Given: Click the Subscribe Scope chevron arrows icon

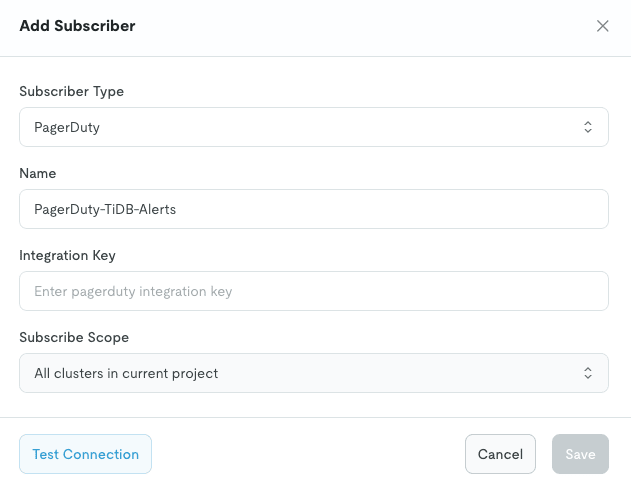Looking at the screenshot, I should 588,374.
